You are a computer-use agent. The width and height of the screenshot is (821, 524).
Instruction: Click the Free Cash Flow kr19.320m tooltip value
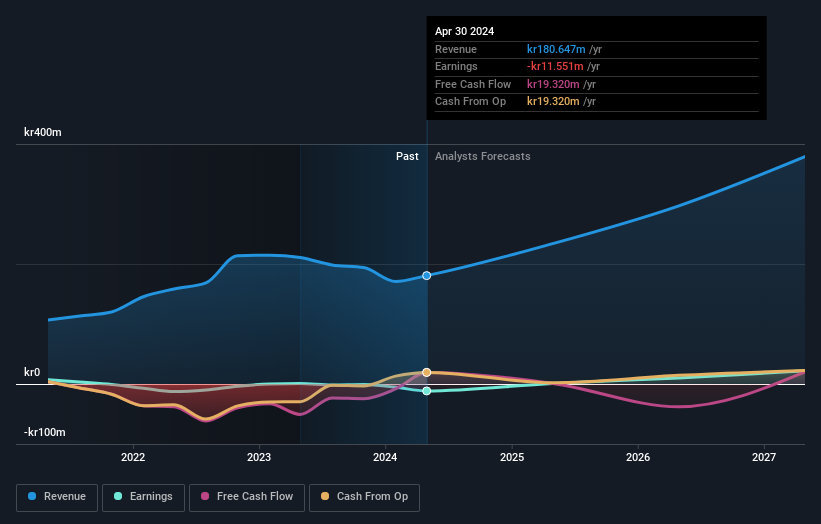point(553,84)
